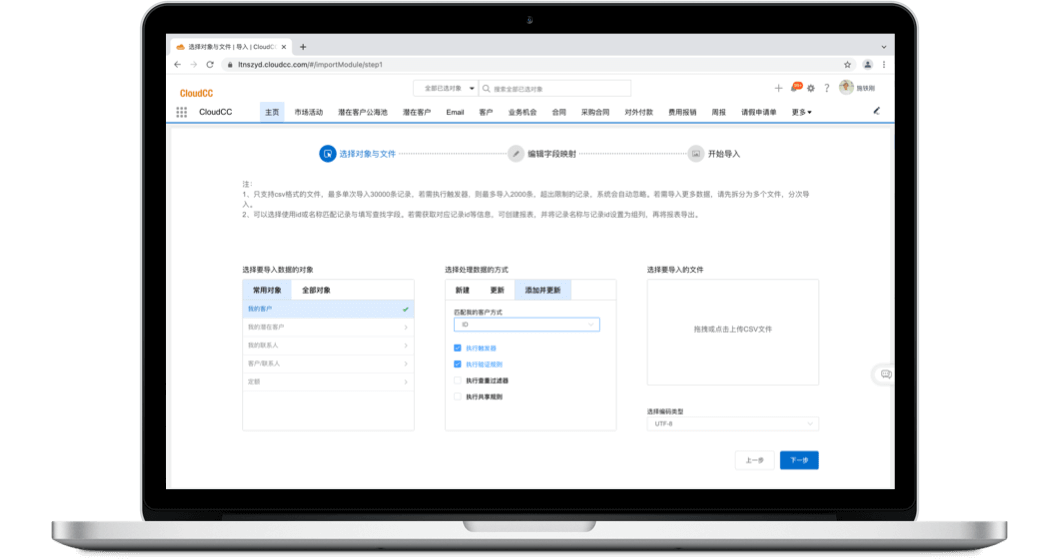Uncheck the 执行验证规则 checkbox
The height and width of the screenshot is (559, 1060).
tap(458, 364)
